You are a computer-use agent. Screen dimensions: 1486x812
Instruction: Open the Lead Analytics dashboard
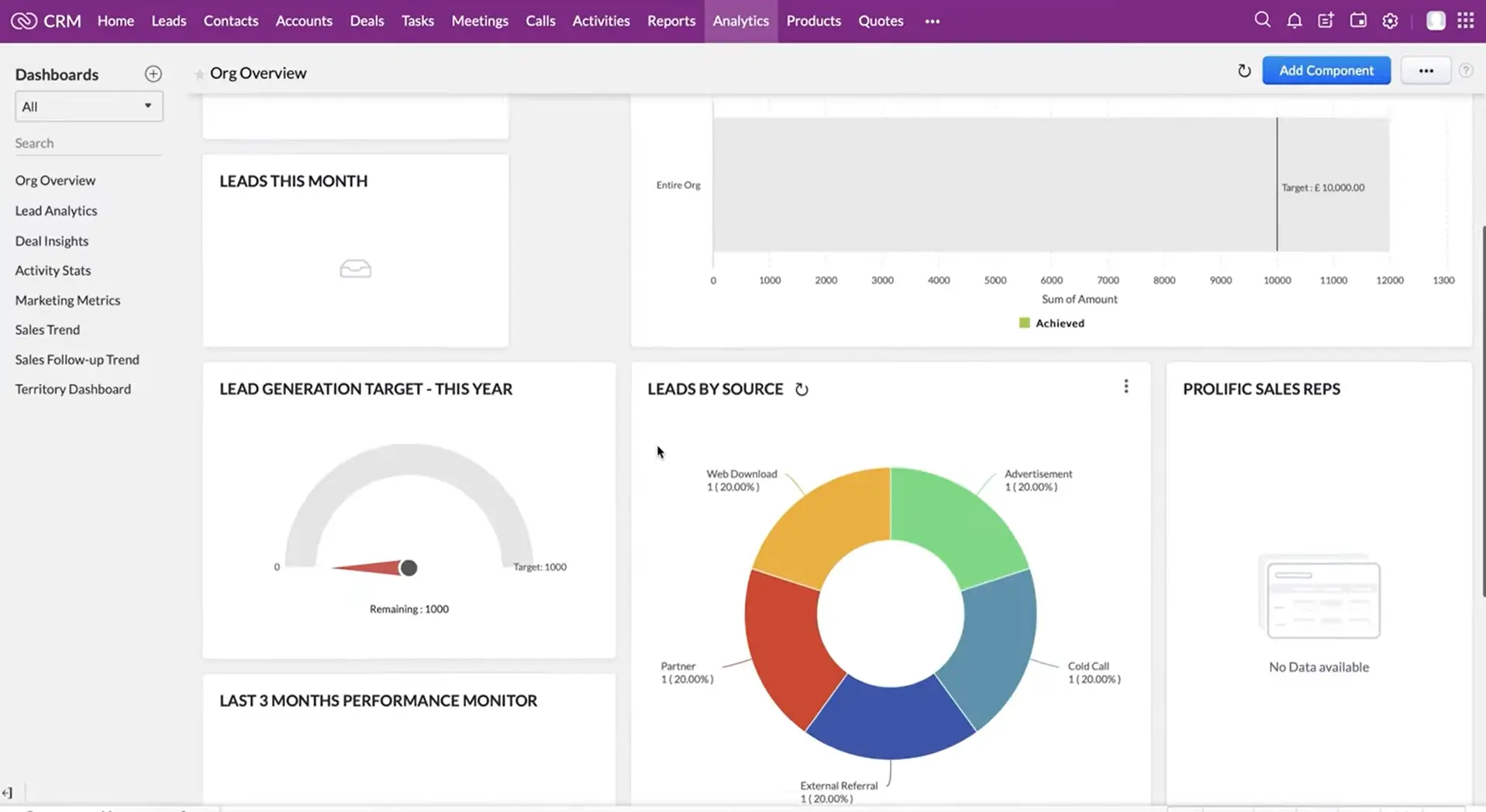[56, 211]
